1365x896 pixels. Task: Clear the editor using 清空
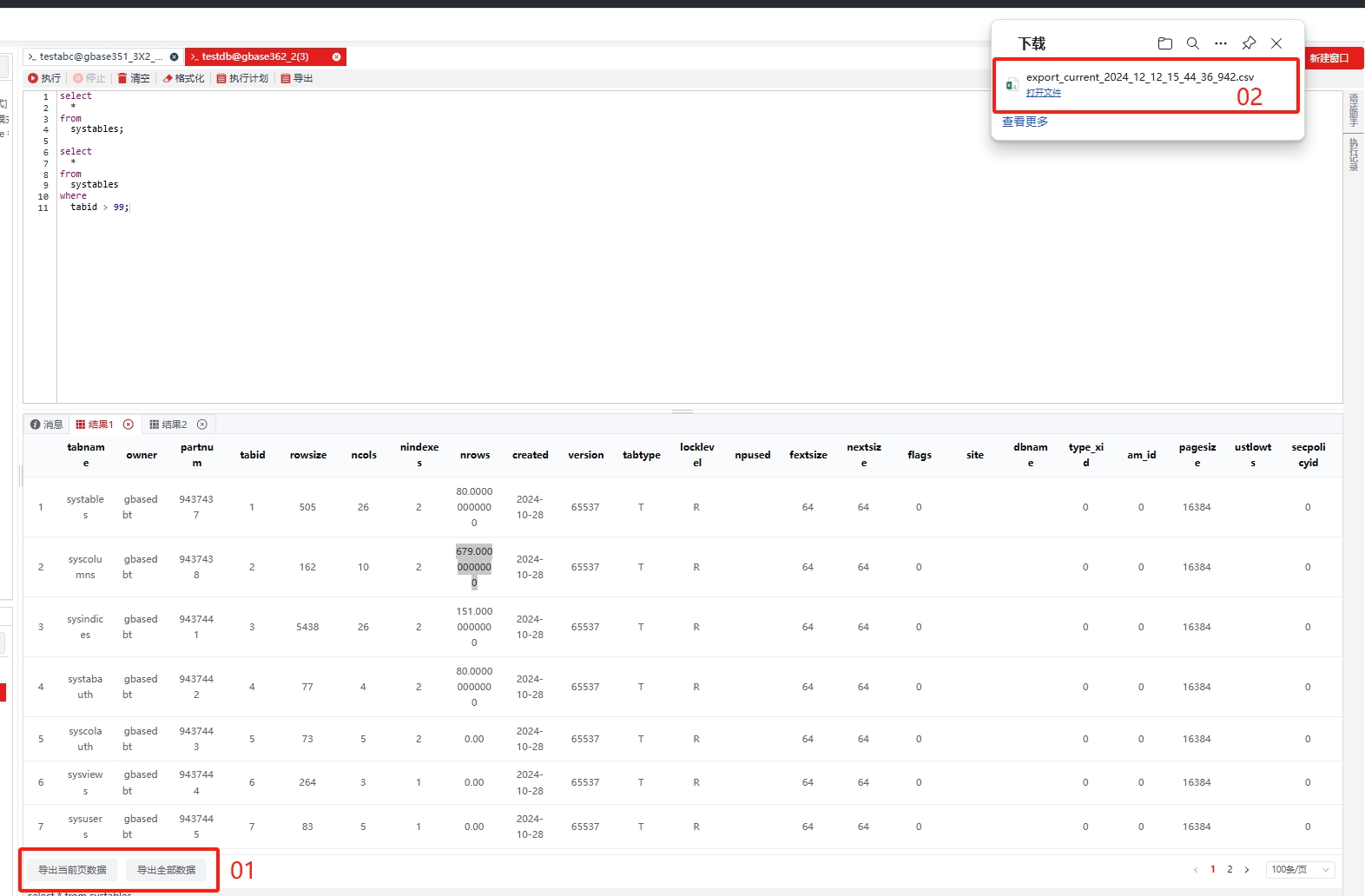point(134,78)
